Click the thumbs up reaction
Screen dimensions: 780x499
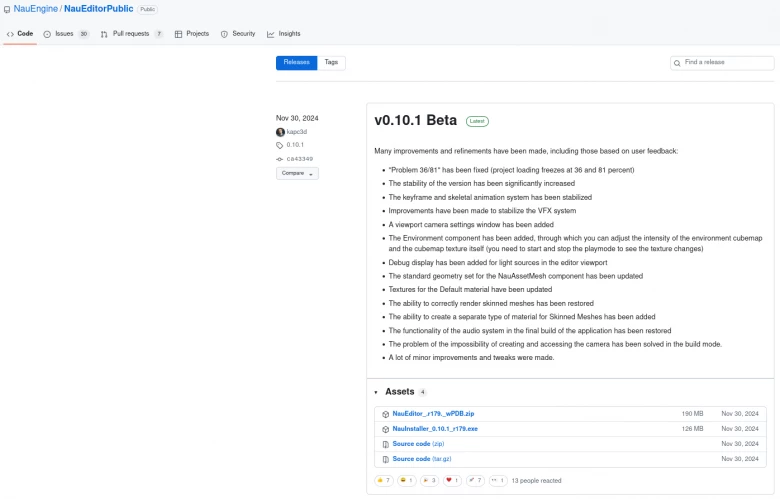(384, 481)
